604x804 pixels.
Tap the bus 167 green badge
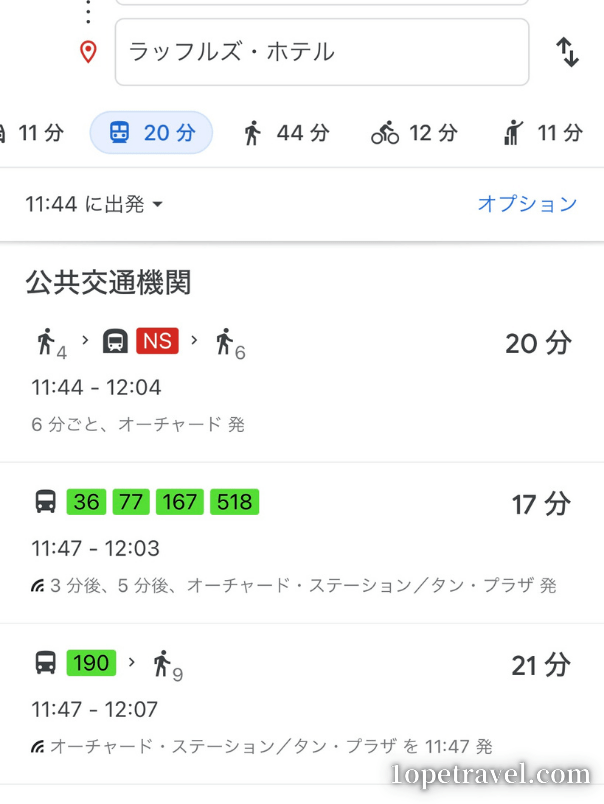pos(179,501)
